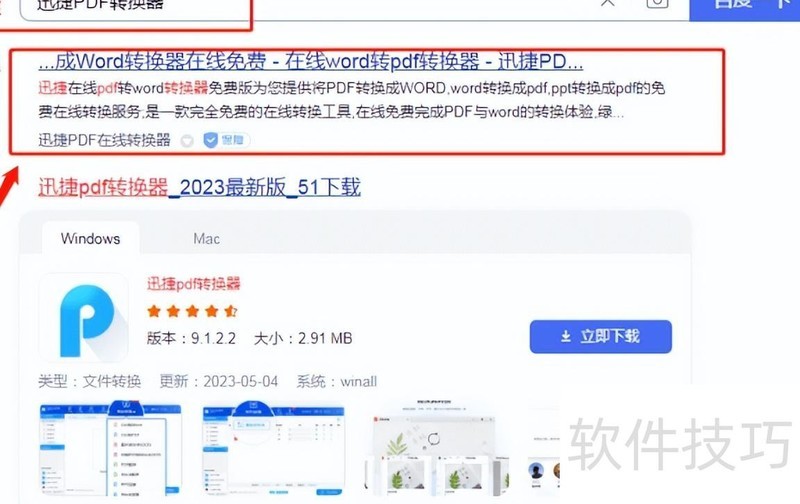Open the 迅捷pdf转换器_2023最新版_51下载 result link
This screenshot has height=504, width=800.
[199, 188]
